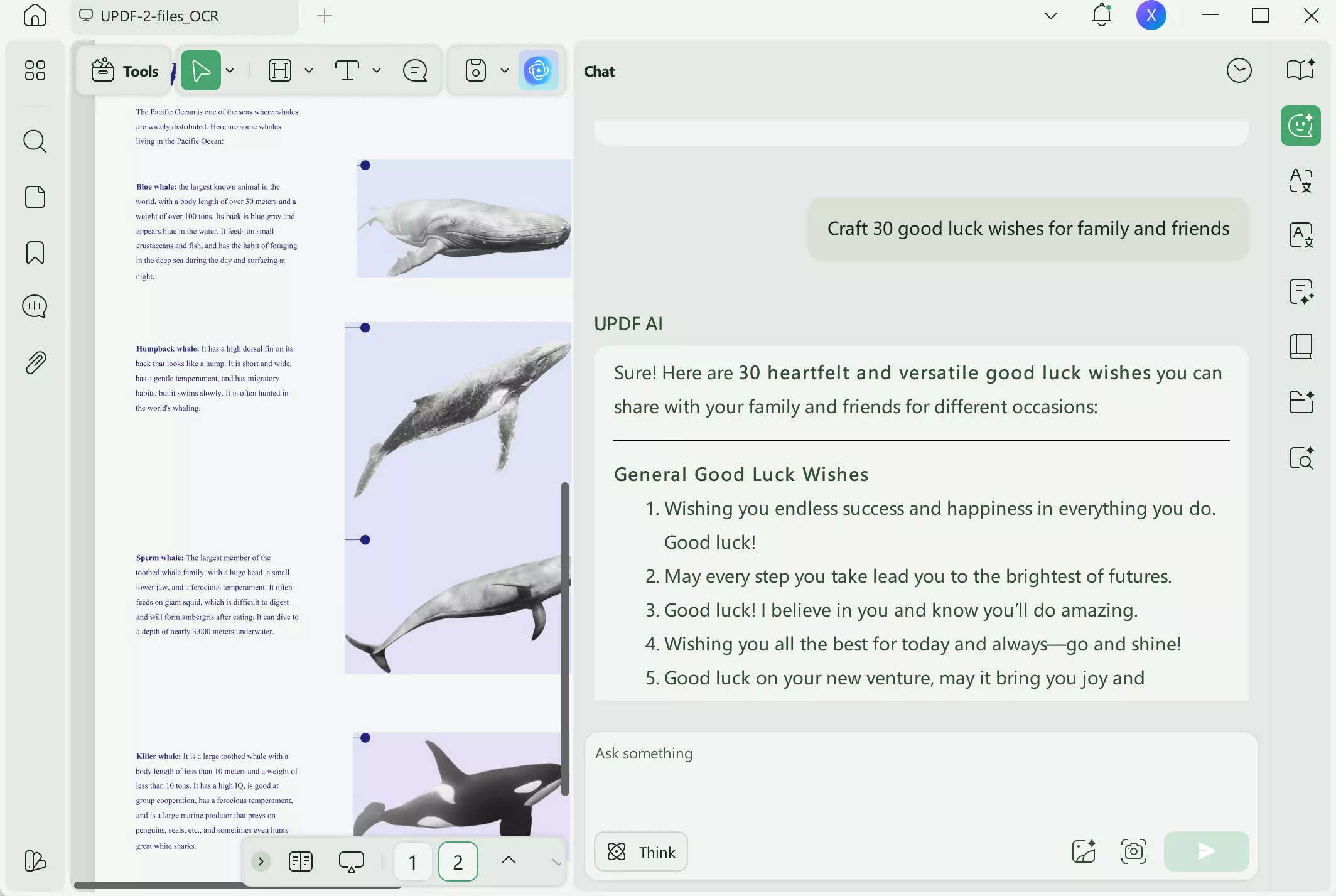This screenshot has width=1336, height=896.
Task: Select the search icon in left sidebar
Action: 35,141
